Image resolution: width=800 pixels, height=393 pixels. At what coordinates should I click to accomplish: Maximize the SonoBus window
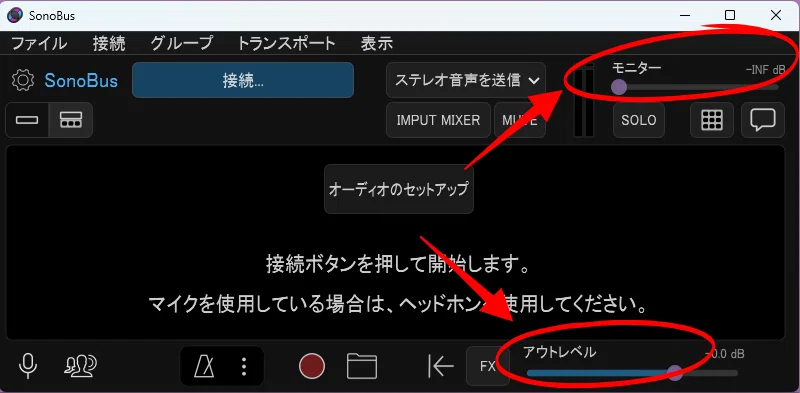point(730,15)
